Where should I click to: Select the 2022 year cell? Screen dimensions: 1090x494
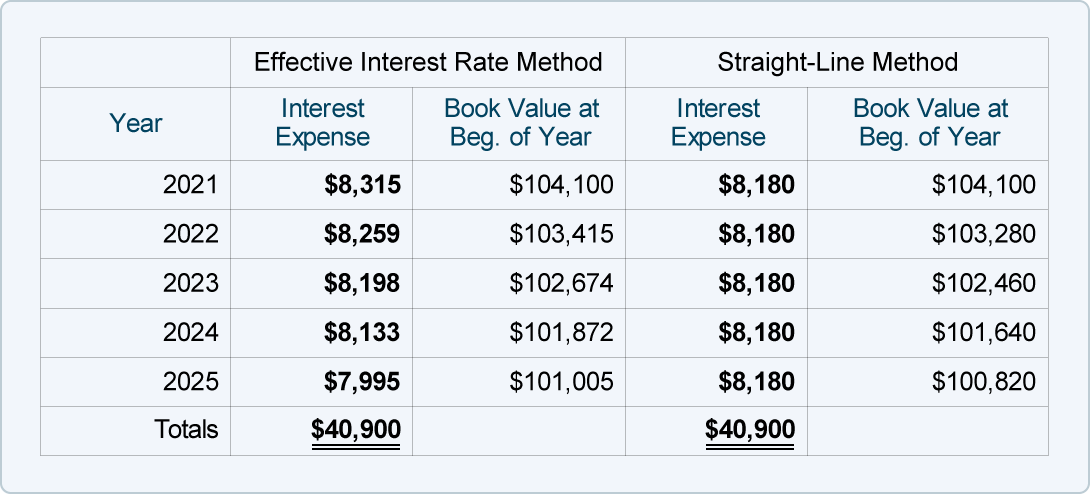(190, 234)
